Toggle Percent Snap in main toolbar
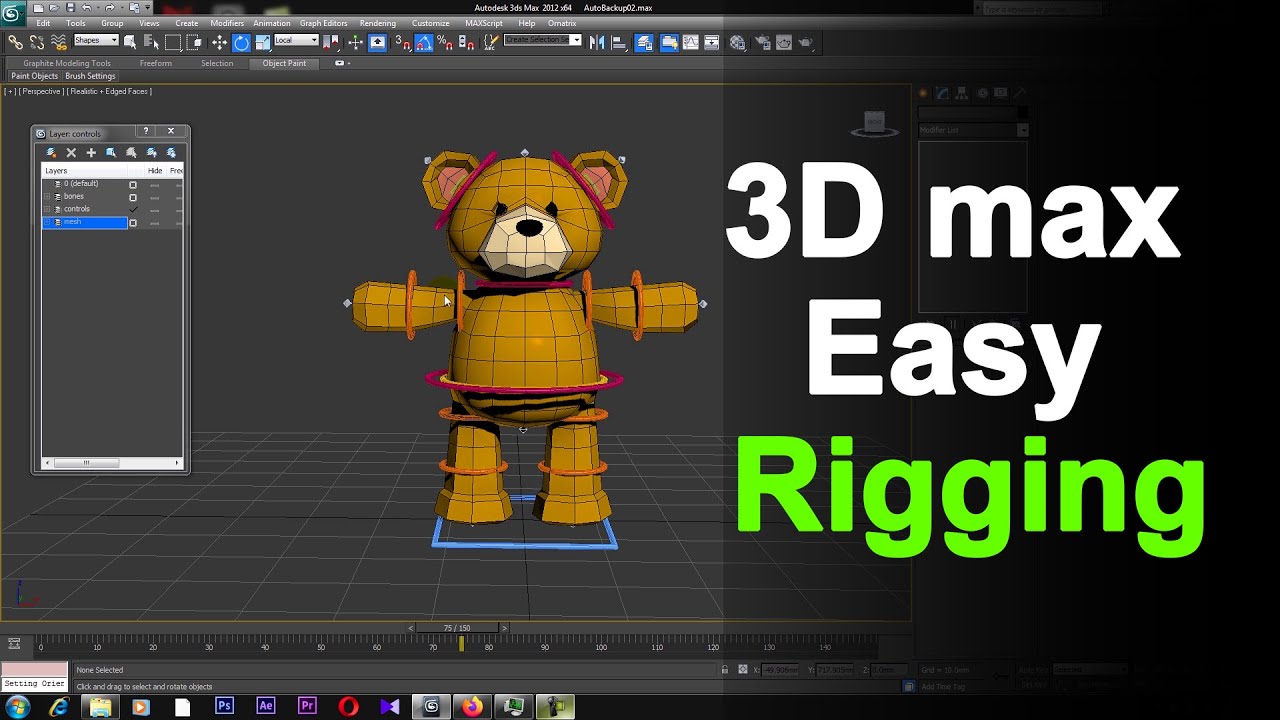Image resolution: width=1280 pixels, height=720 pixels. pos(445,42)
